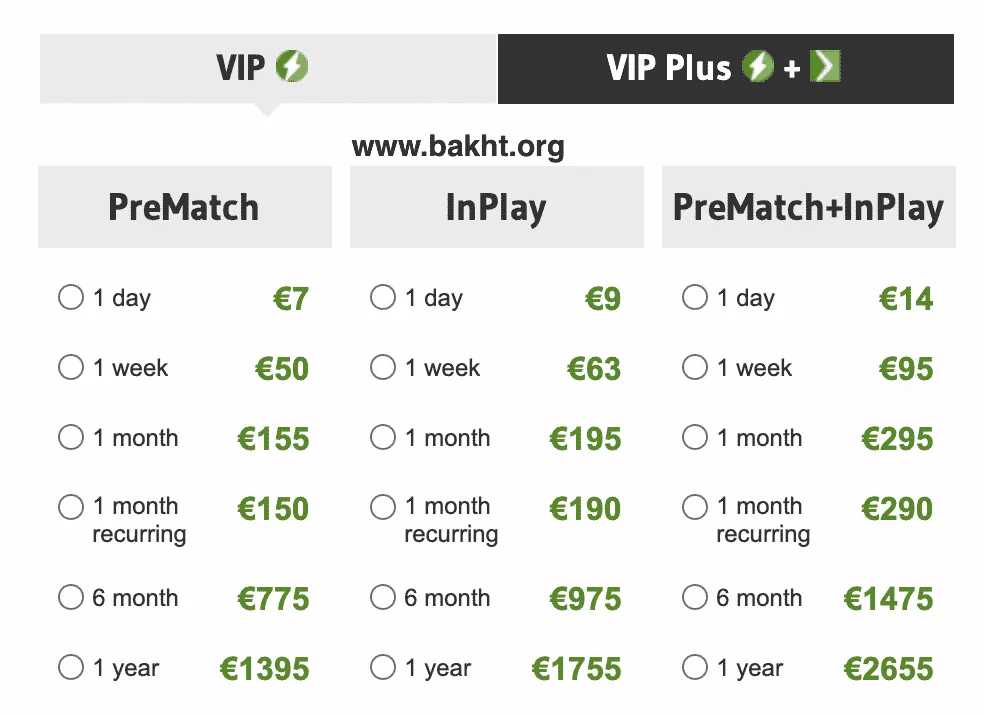Pick InPlay 6 month €975 plan
The width and height of the screenshot is (984, 714).
(383, 598)
